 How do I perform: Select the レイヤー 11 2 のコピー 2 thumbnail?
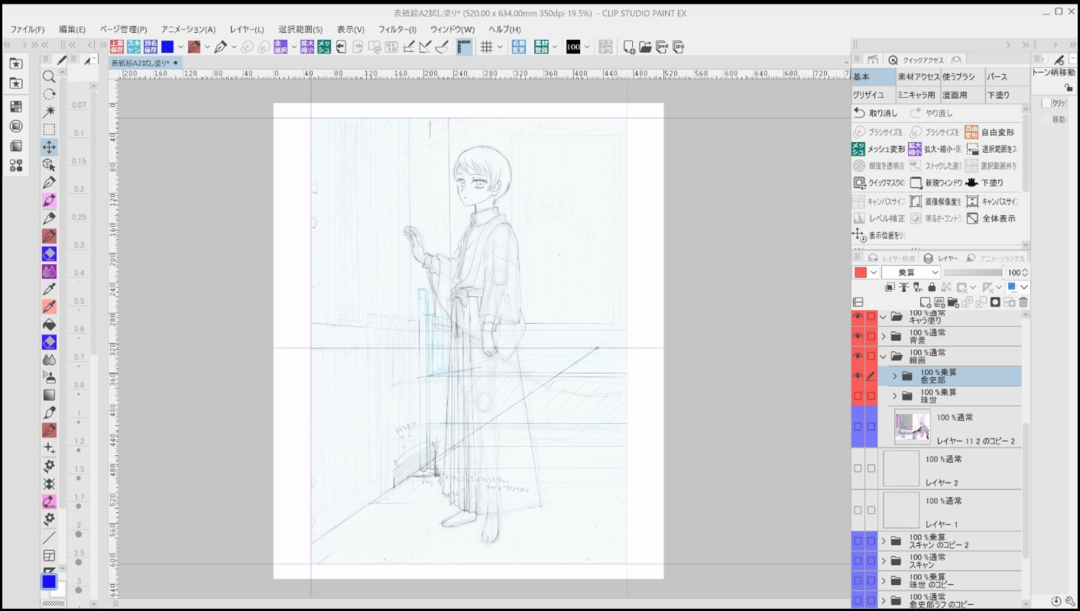[x=912, y=427]
